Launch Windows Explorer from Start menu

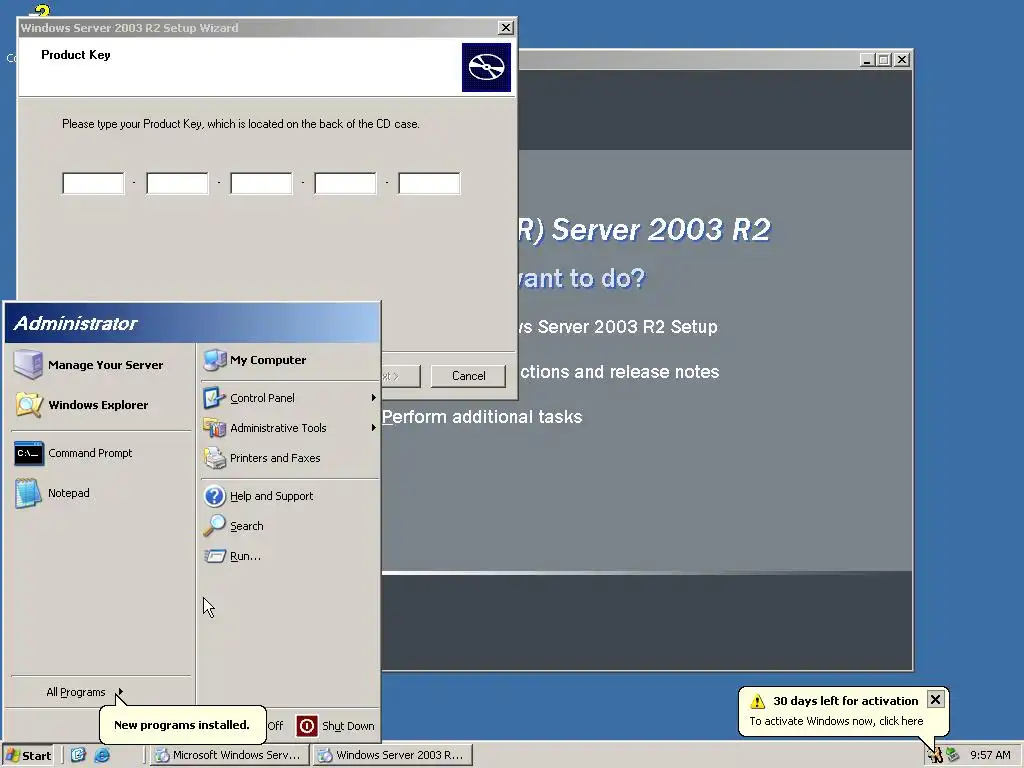tap(101, 405)
